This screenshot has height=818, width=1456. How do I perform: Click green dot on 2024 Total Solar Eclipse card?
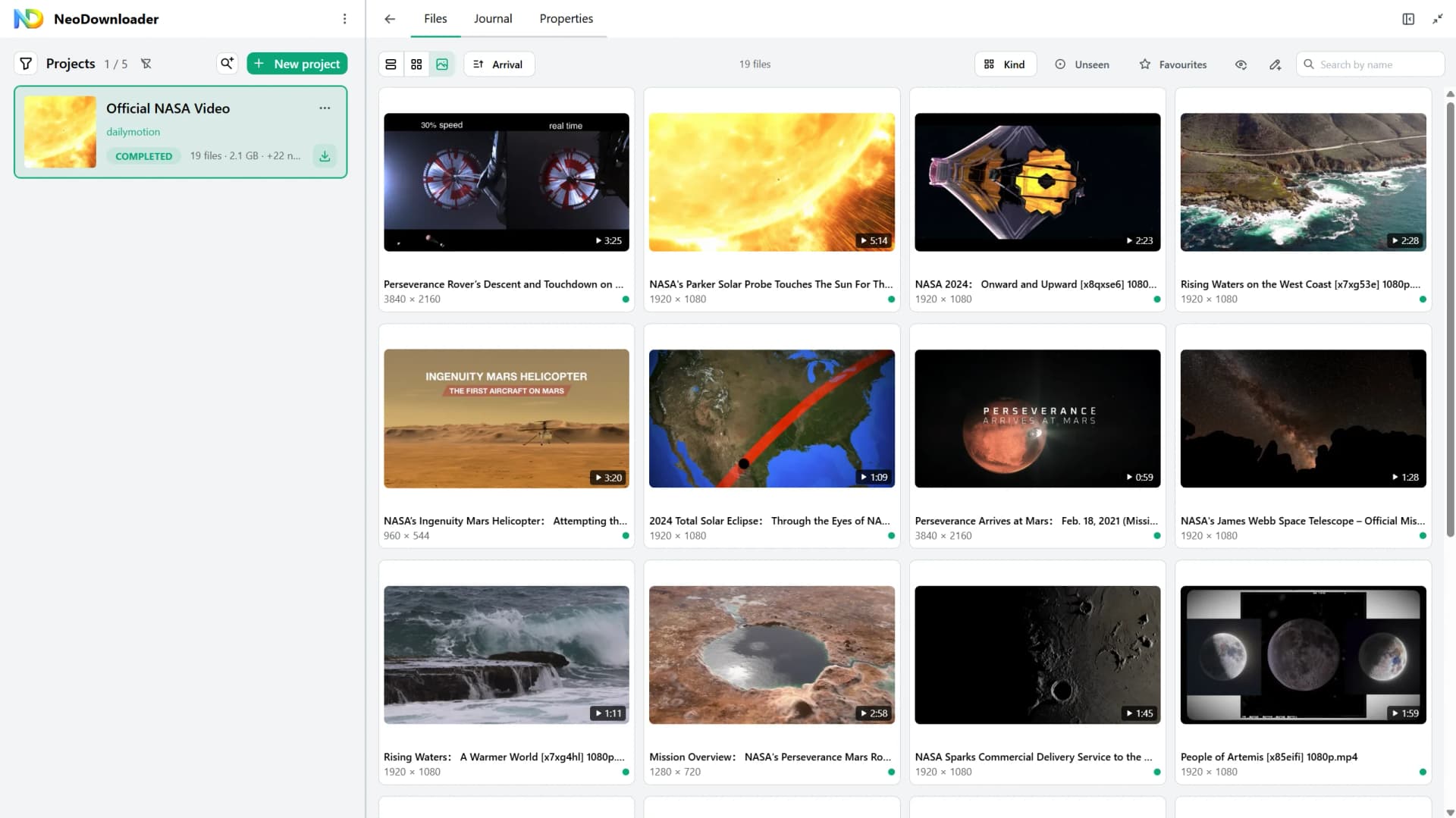coord(891,536)
